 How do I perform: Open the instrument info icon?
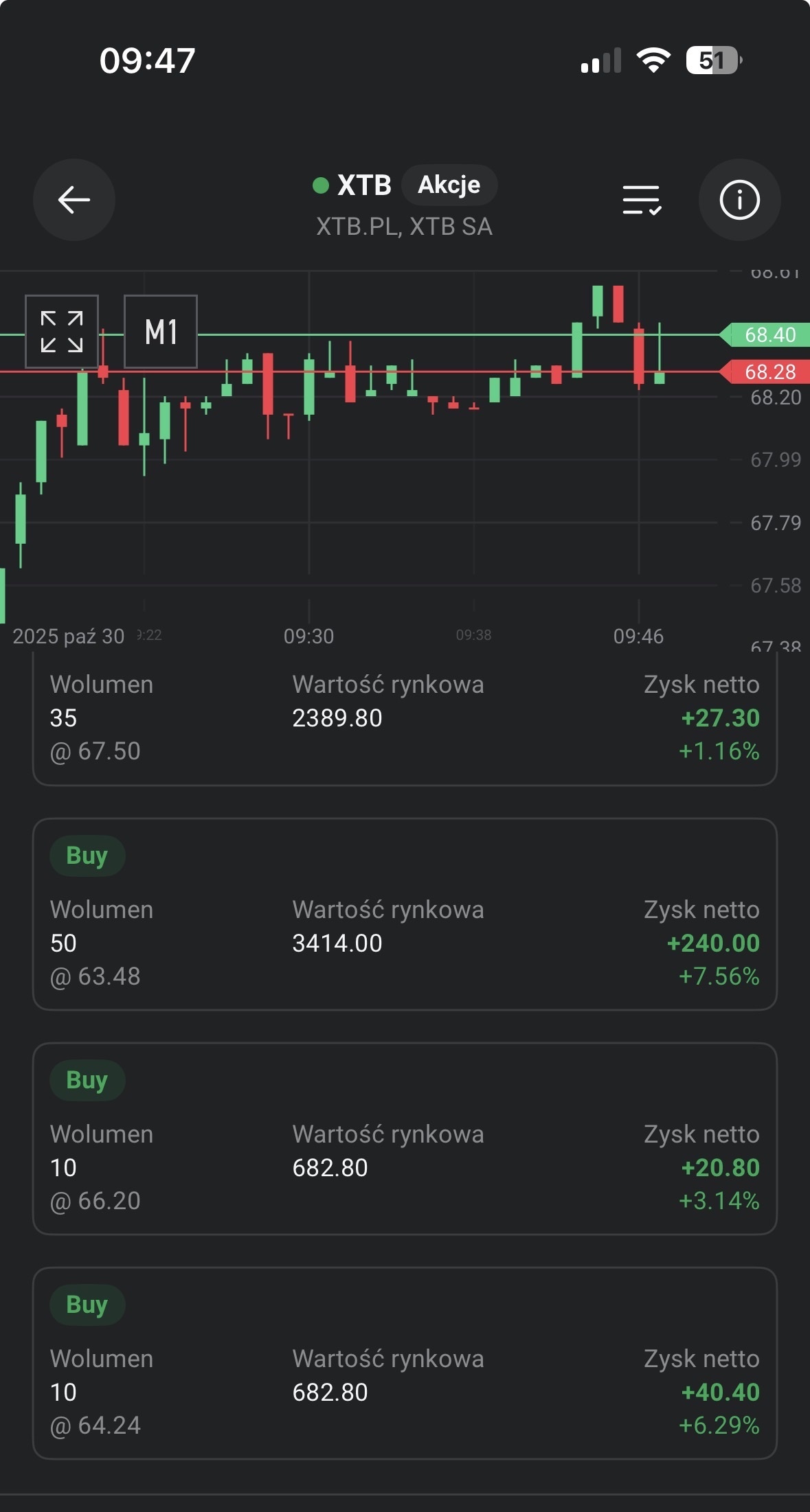[739, 200]
